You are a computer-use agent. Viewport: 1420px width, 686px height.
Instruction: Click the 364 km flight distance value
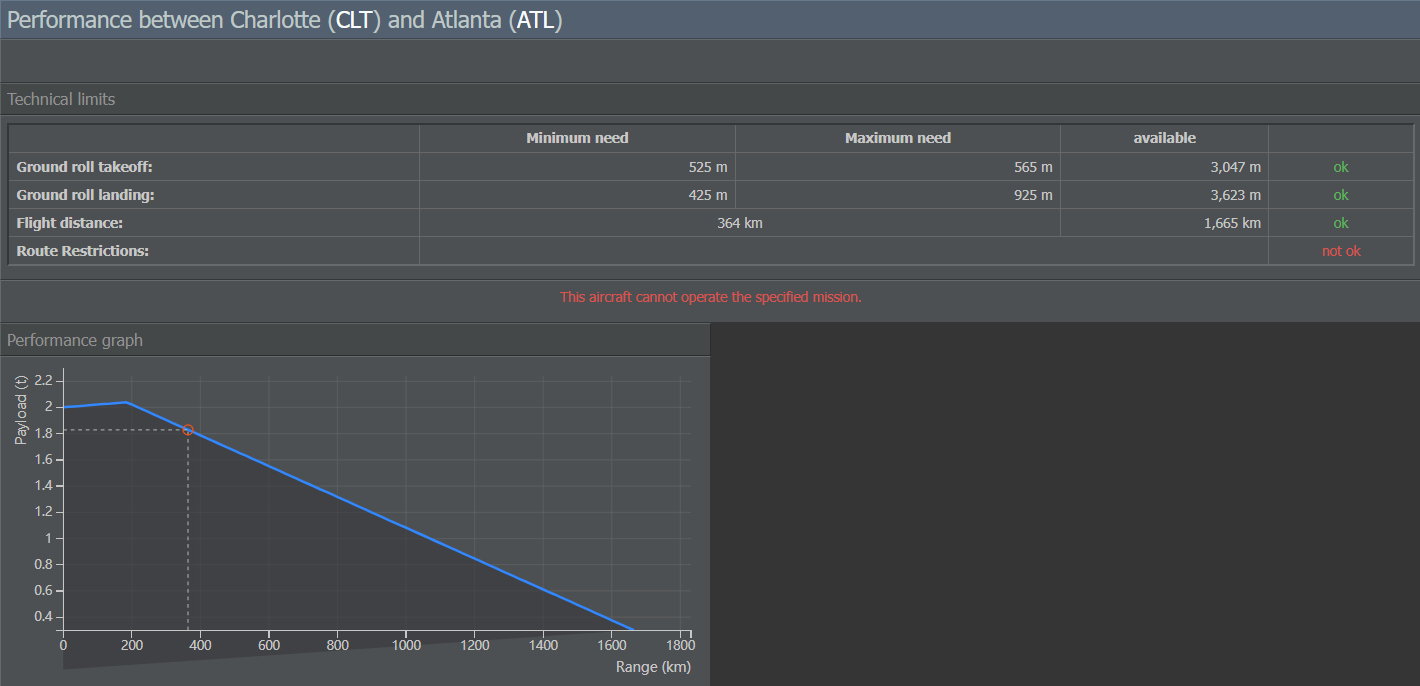pyautogui.click(x=740, y=223)
